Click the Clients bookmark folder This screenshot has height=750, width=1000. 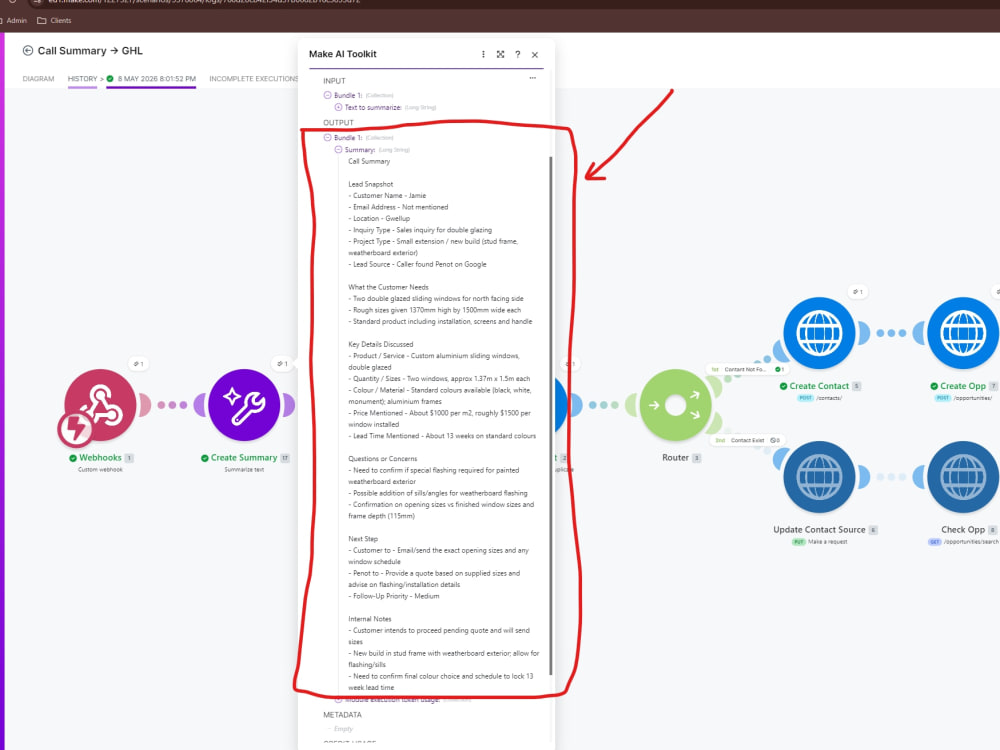pyautogui.click(x=54, y=20)
